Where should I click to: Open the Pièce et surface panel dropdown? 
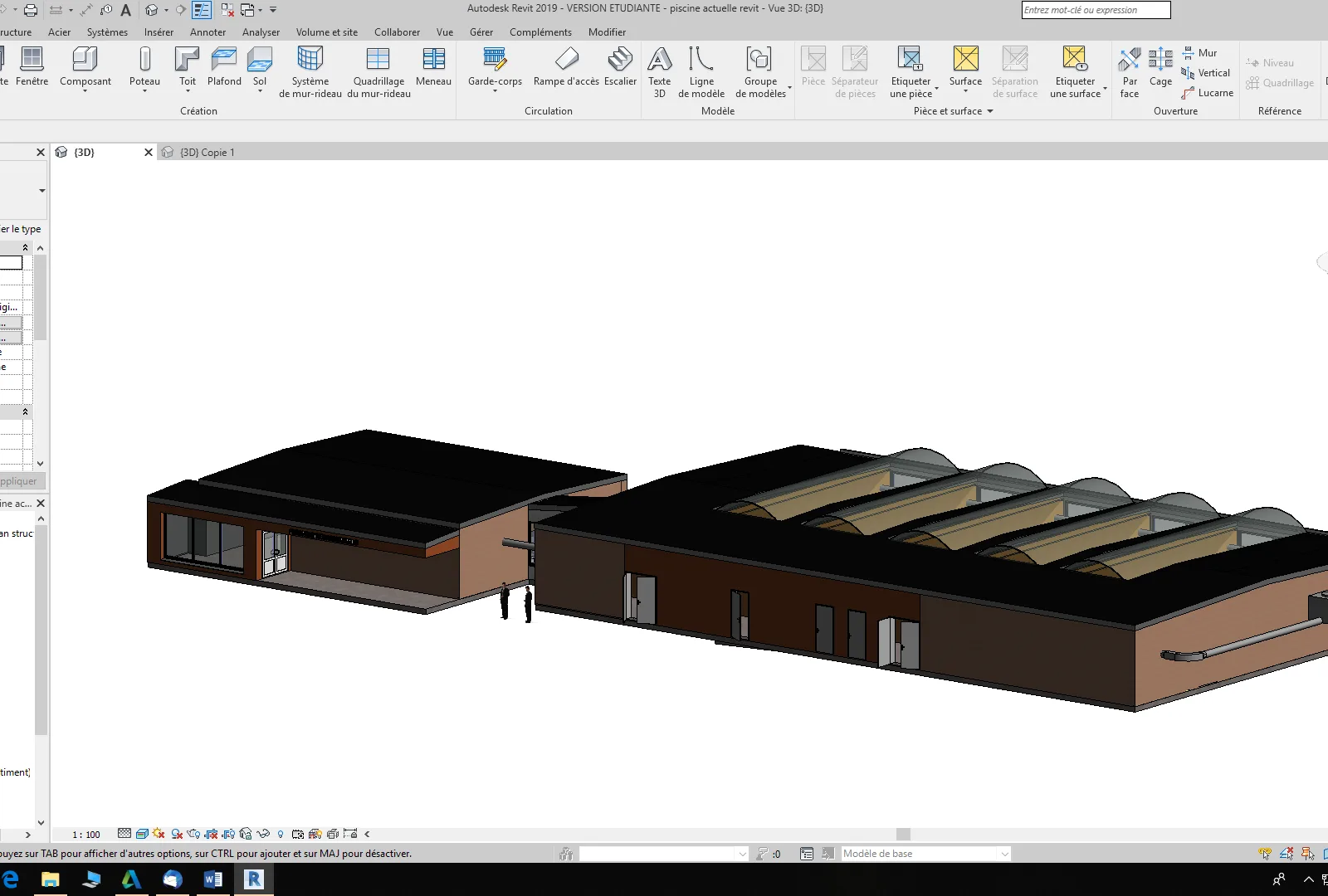(x=989, y=111)
